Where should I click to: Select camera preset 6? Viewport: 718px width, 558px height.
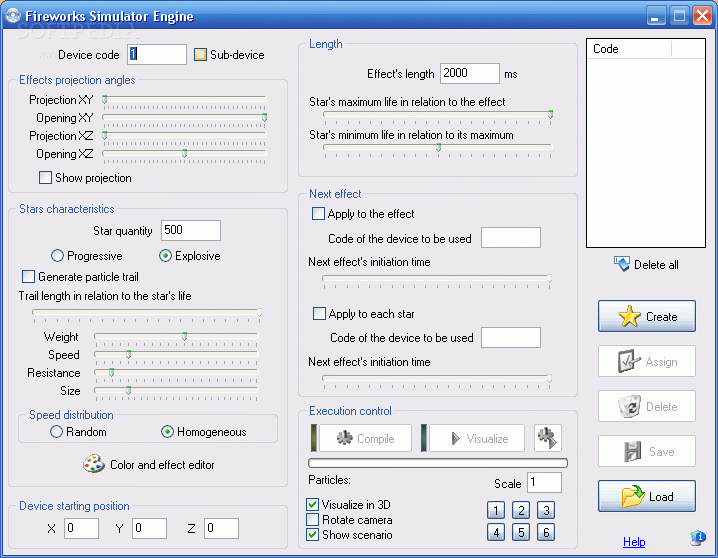[x=546, y=532]
